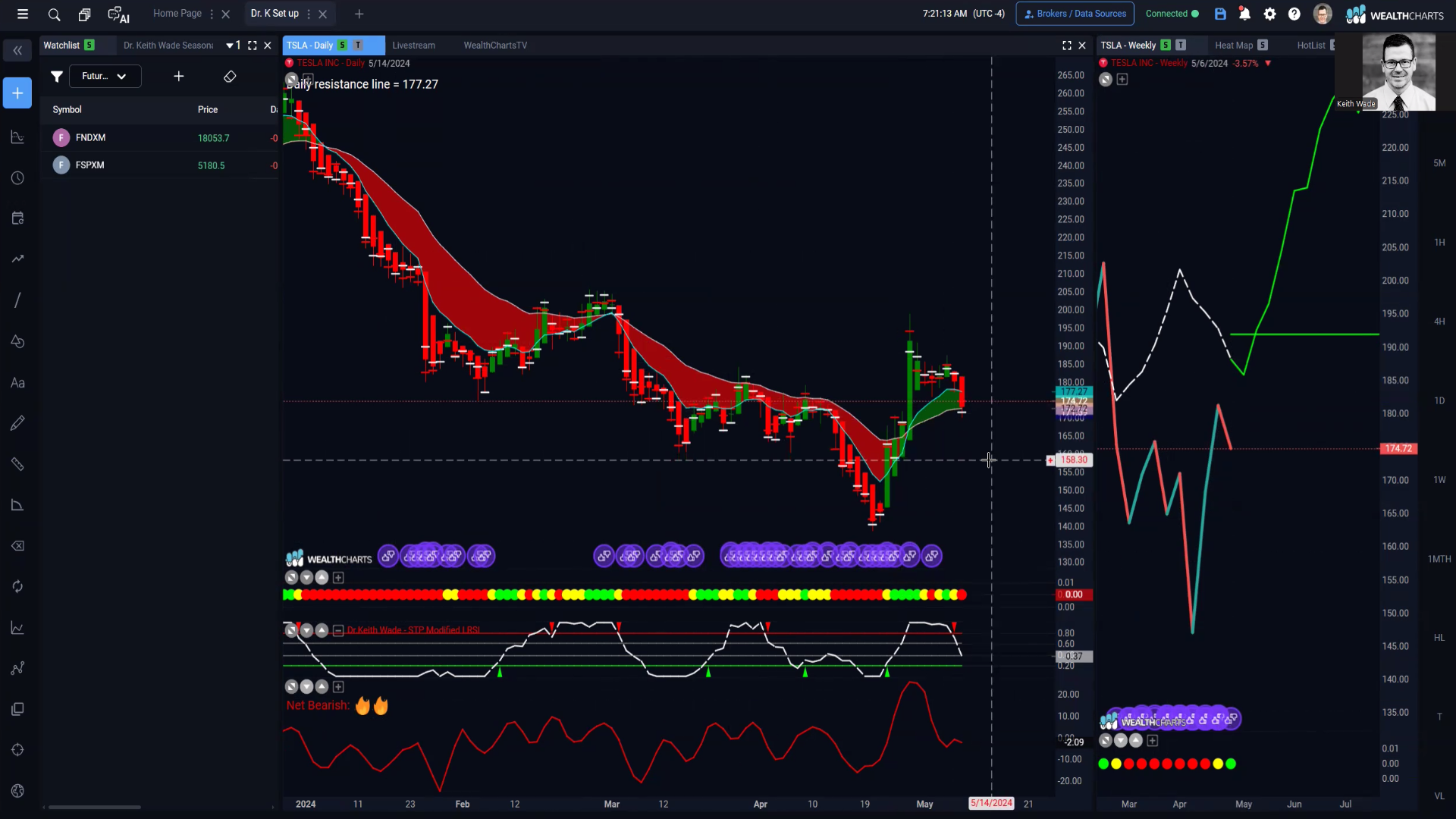Open the copy layouts sidebar icon
This screenshot has width=1456, height=819.
(17, 709)
